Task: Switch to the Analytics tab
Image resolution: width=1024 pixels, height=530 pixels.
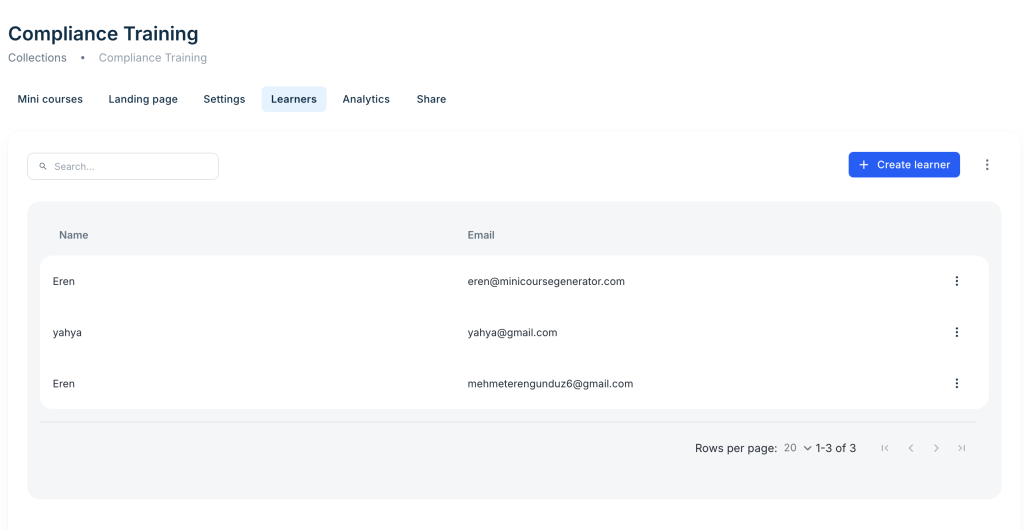Action: (x=366, y=99)
